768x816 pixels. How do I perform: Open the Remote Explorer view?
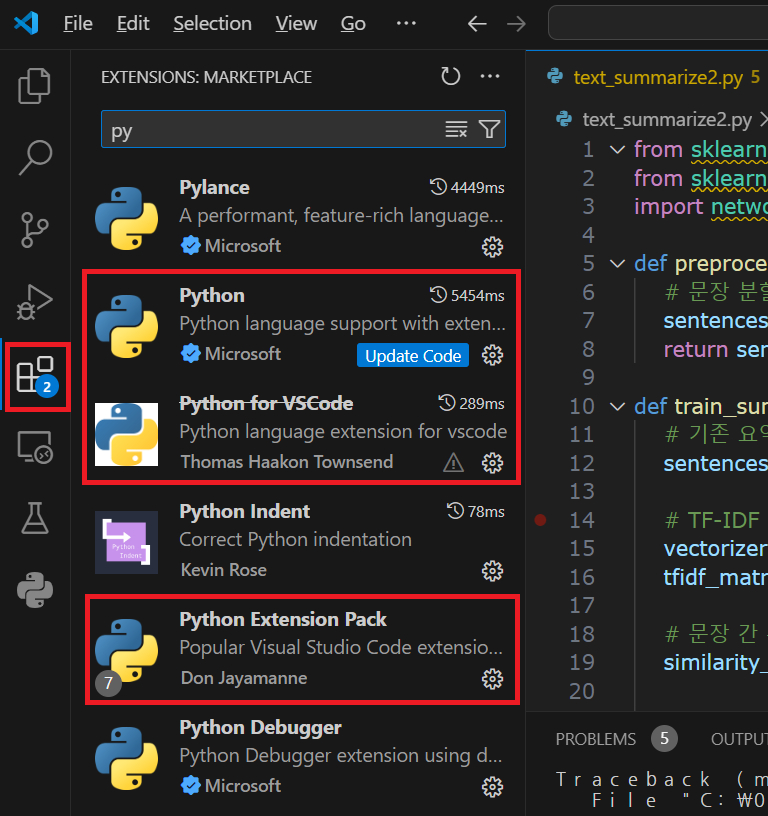pos(34,447)
